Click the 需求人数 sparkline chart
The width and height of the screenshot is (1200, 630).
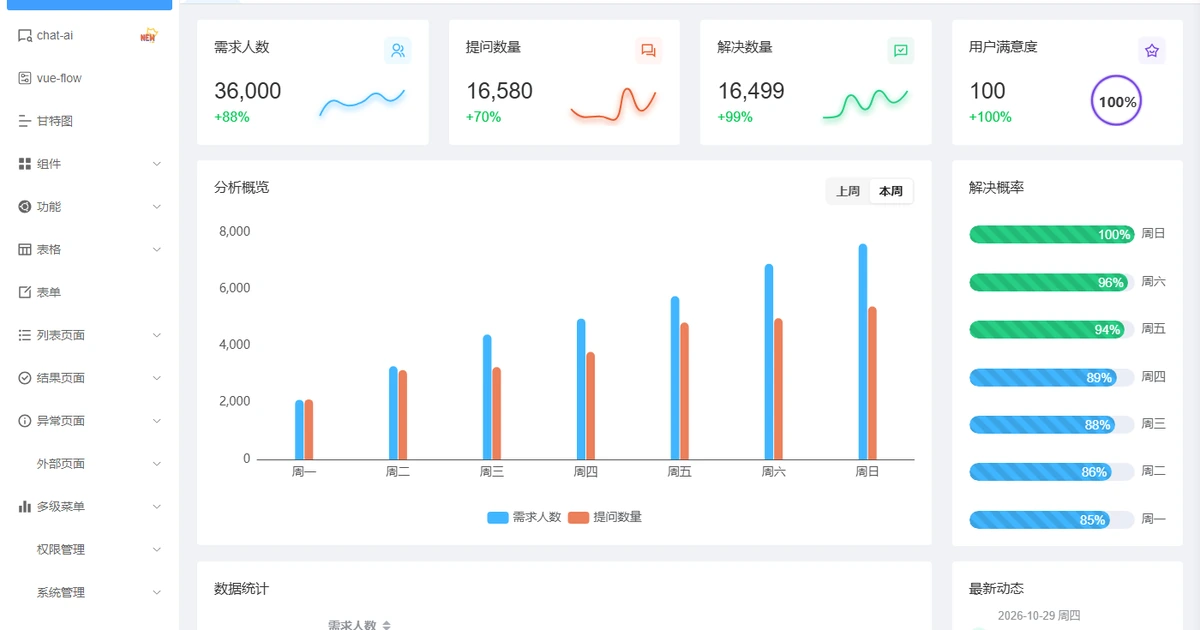tap(363, 101)
